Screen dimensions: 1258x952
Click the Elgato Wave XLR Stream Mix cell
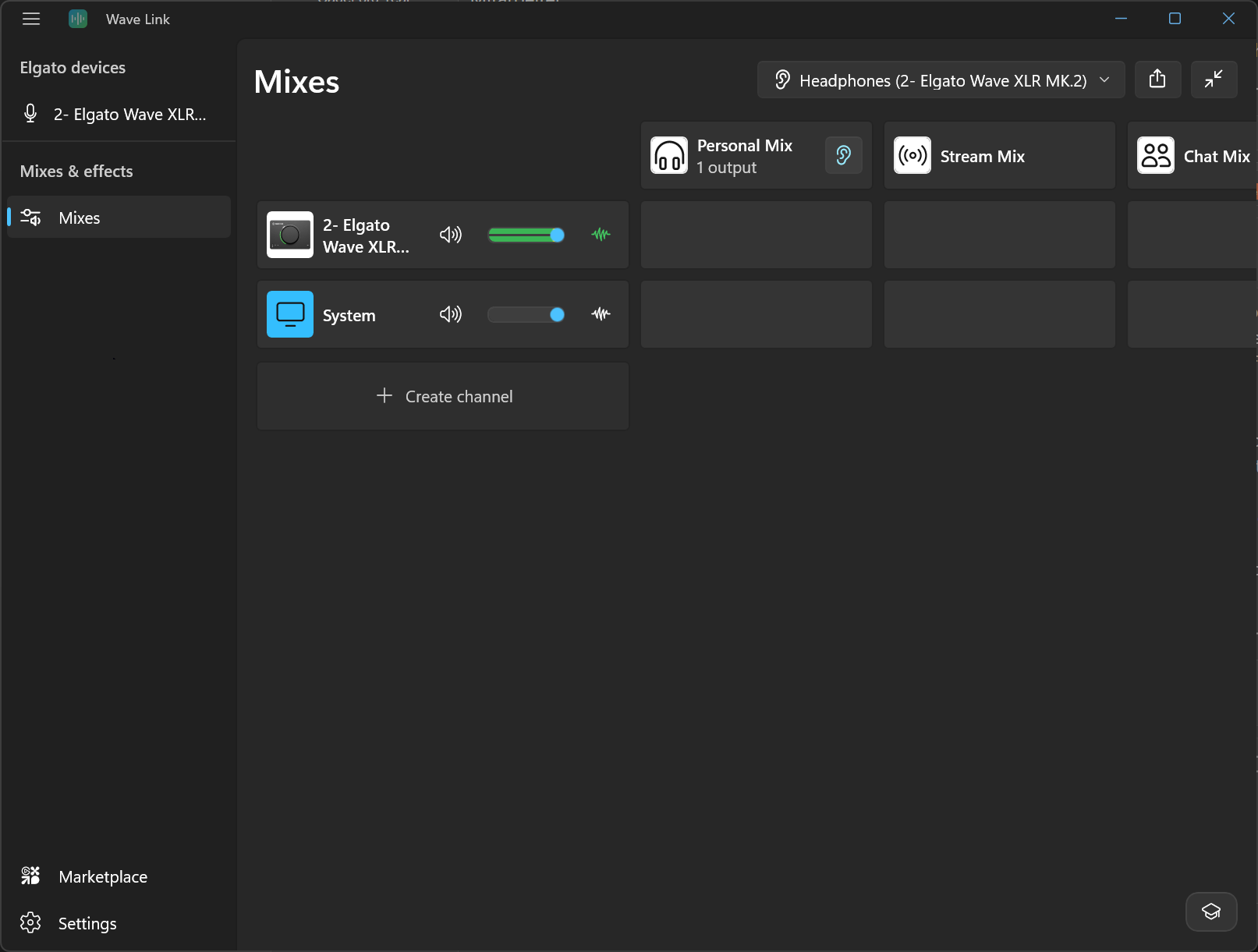pyautogui.click(x=1000, y=235)
